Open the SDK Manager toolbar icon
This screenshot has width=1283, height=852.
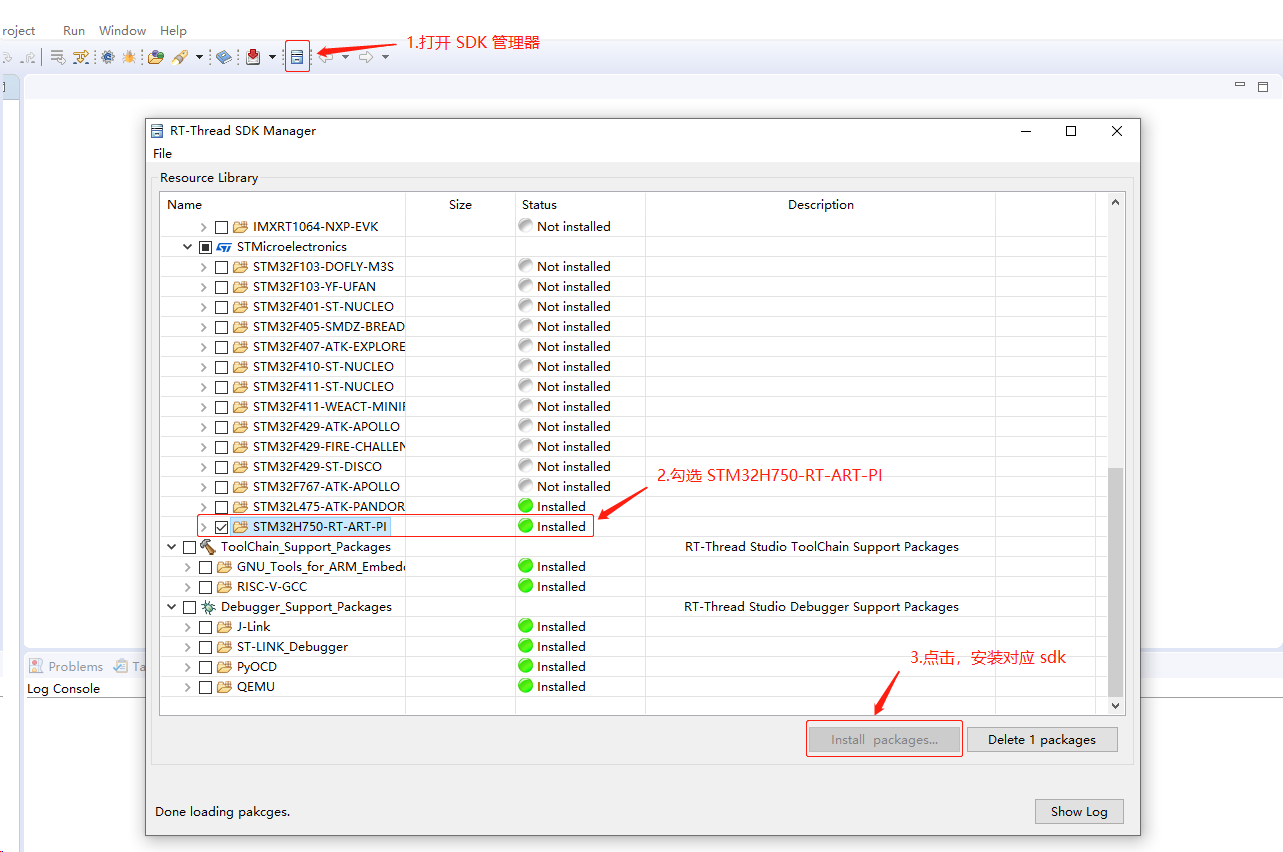[x=297, y=57]
